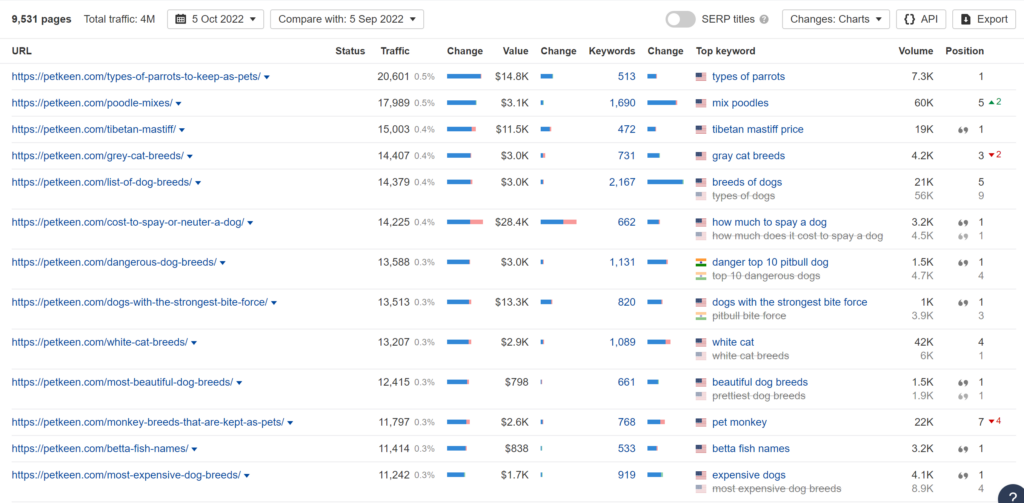Click the US flag beside pet monkey
The width and height of the screenshot is (1024, 503).
[701, 422]
